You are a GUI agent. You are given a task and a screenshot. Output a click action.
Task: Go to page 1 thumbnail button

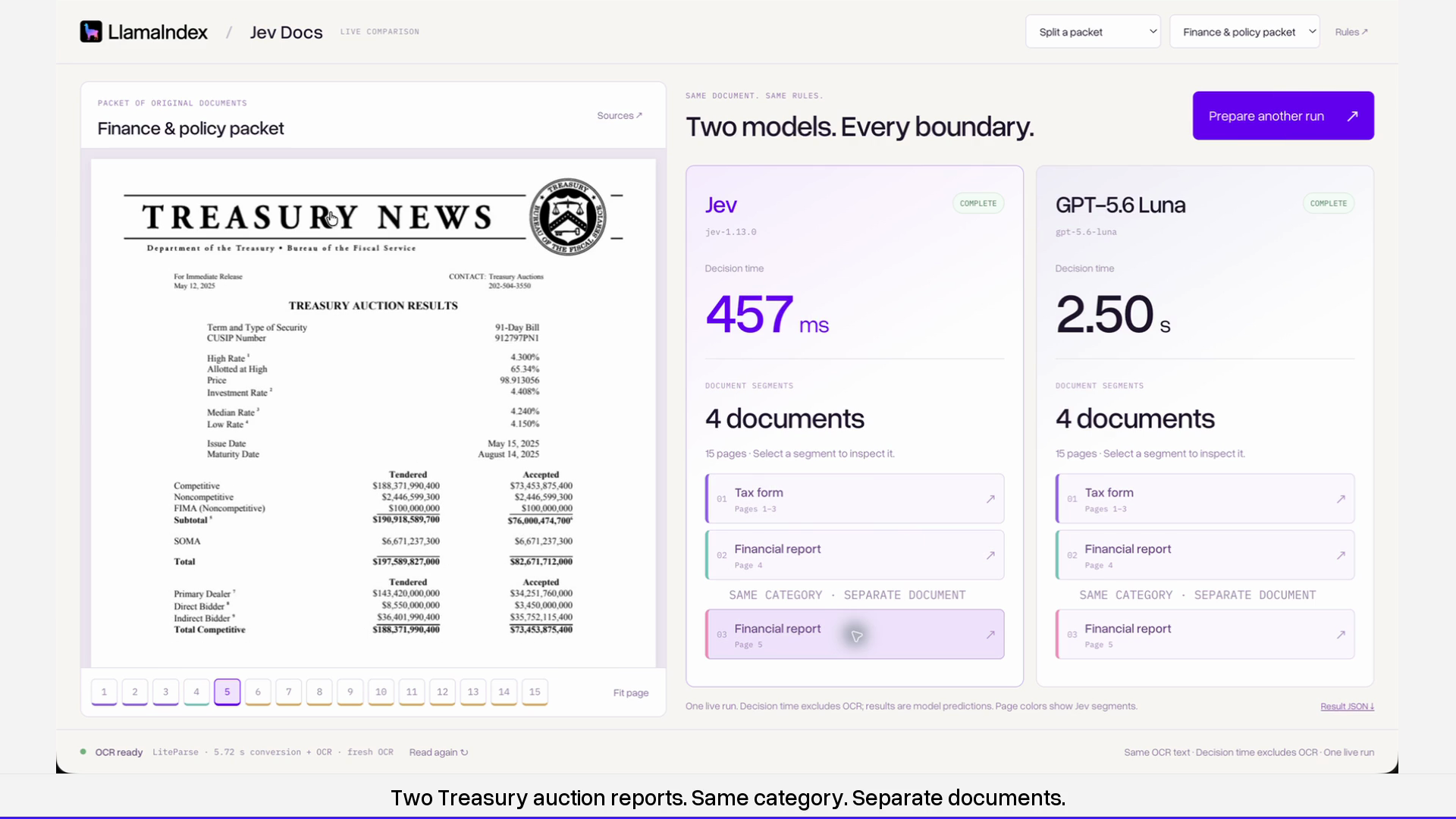[104, 692]
